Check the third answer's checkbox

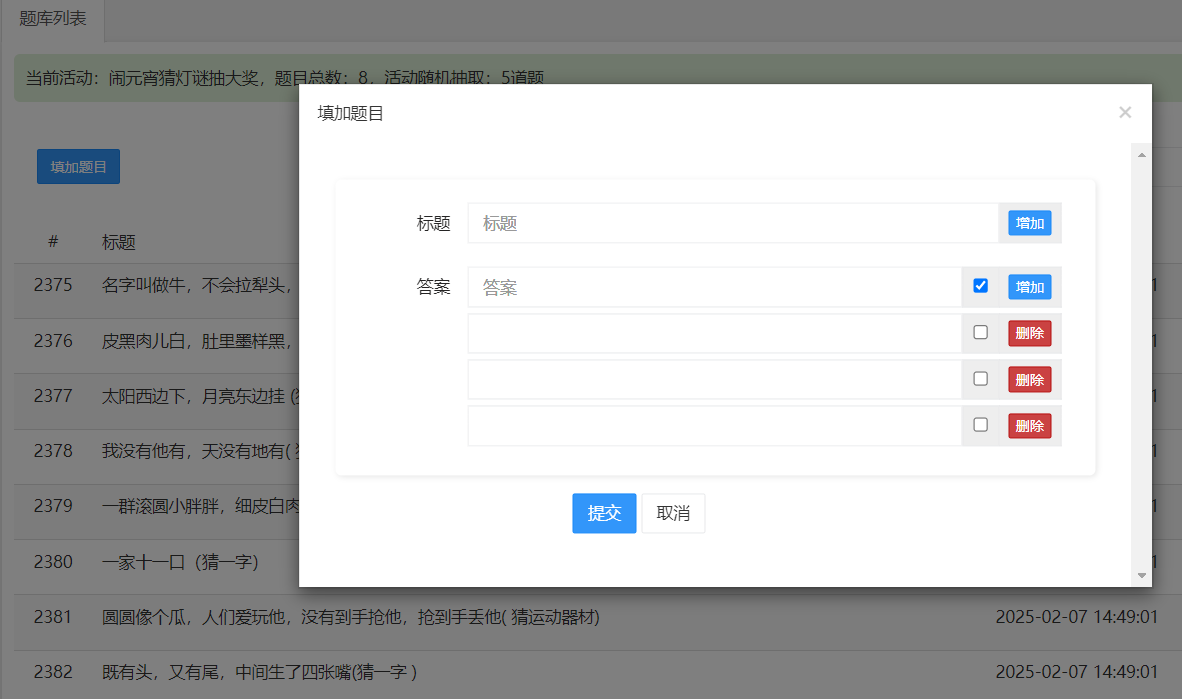980,379
